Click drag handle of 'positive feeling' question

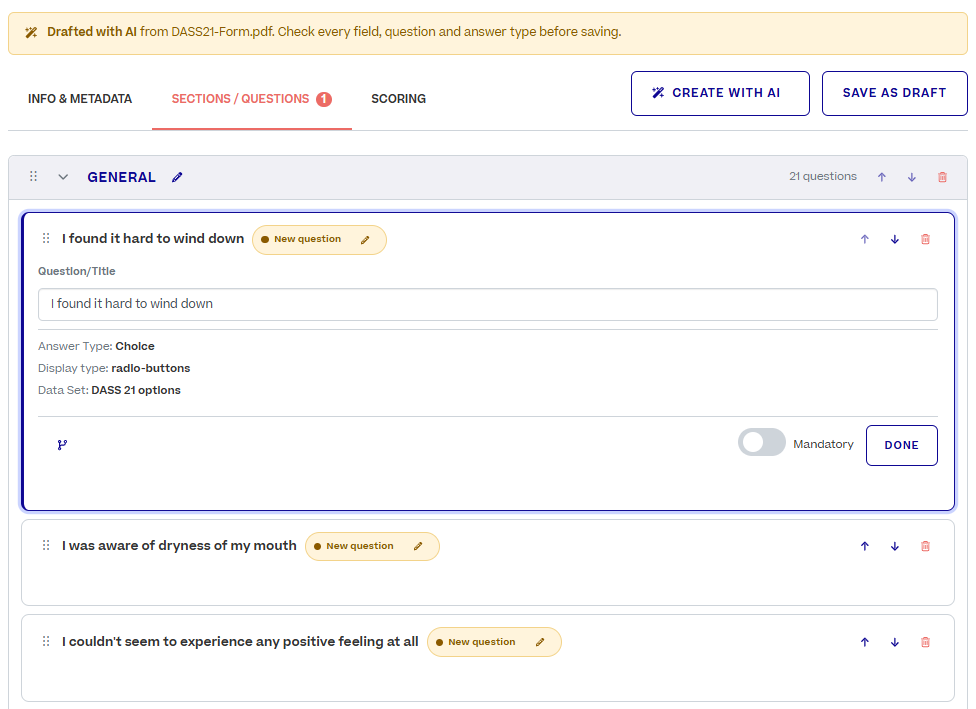[x=46, y=641]
